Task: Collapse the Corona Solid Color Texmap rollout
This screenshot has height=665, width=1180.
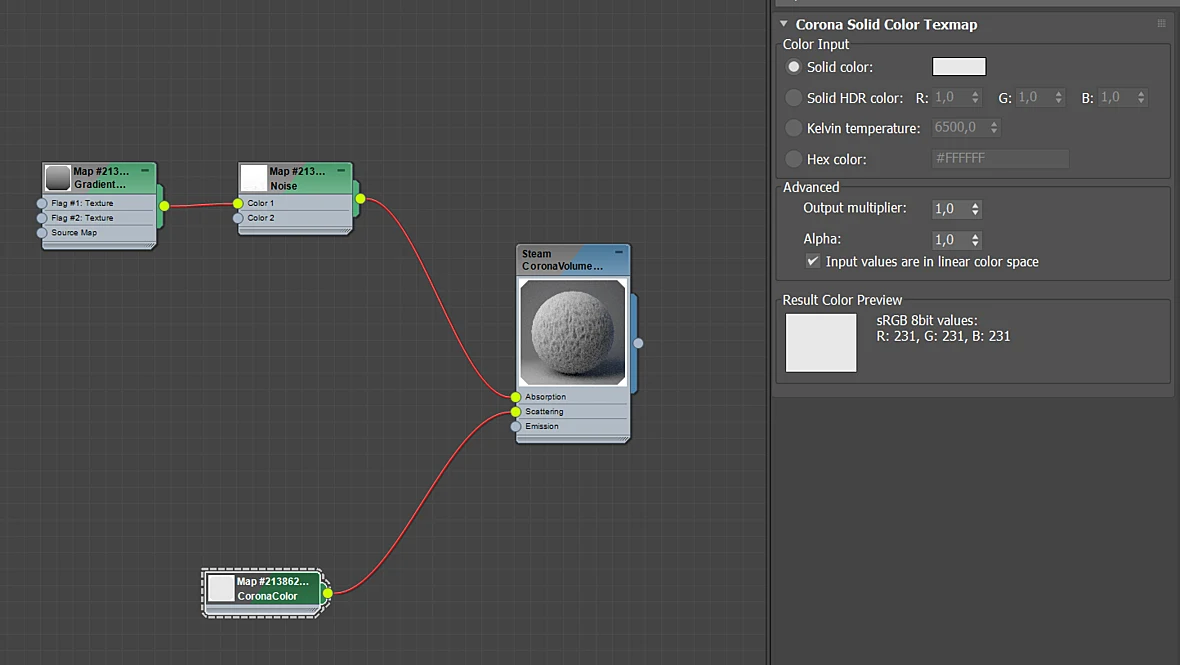Action: click(x=783, y=24)
